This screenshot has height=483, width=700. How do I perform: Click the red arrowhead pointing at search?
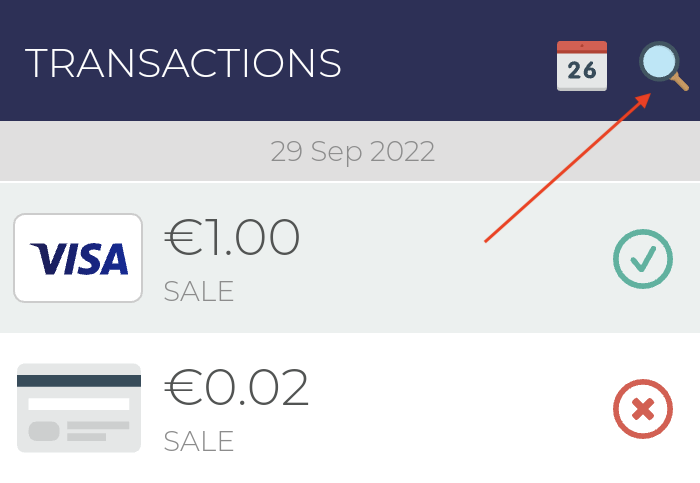(645, 99)
